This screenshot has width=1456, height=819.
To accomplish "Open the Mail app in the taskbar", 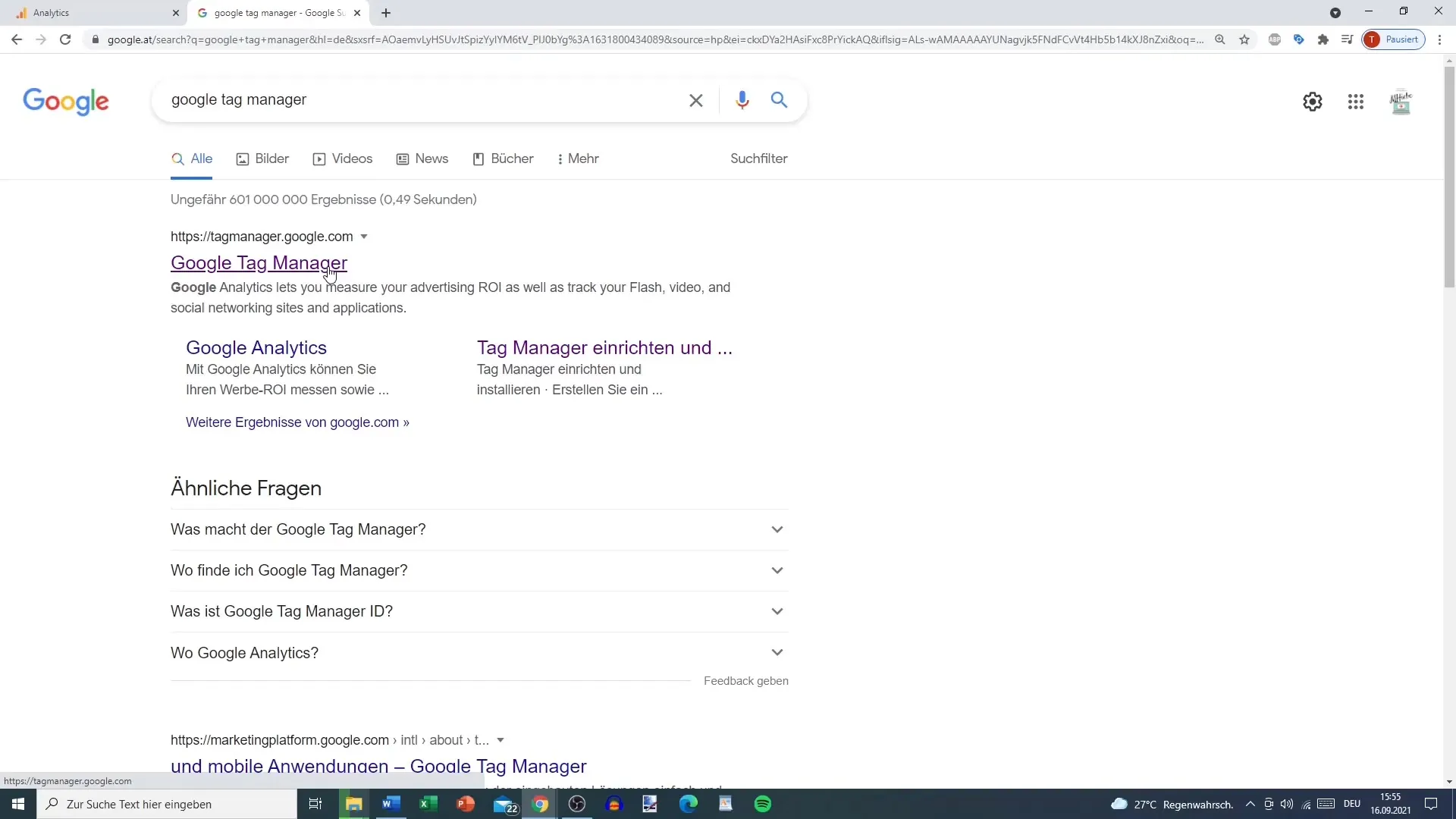I will 505,804.
